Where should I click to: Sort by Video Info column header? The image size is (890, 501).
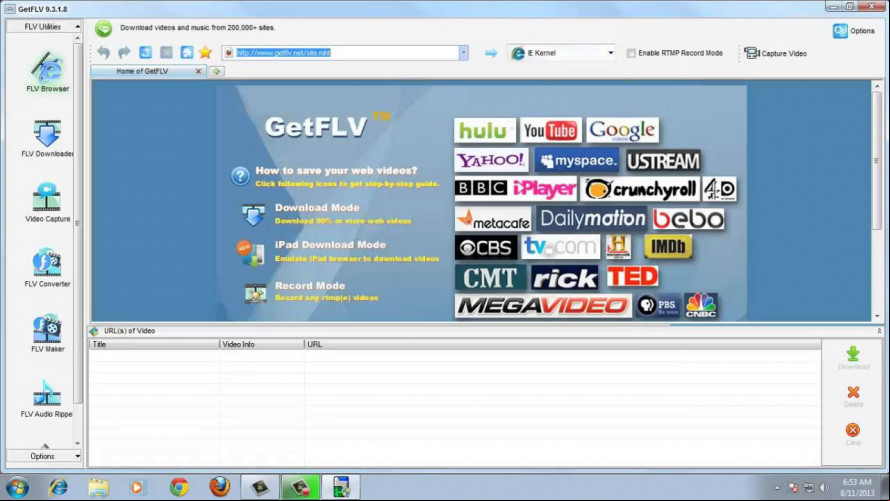[262, 344]
